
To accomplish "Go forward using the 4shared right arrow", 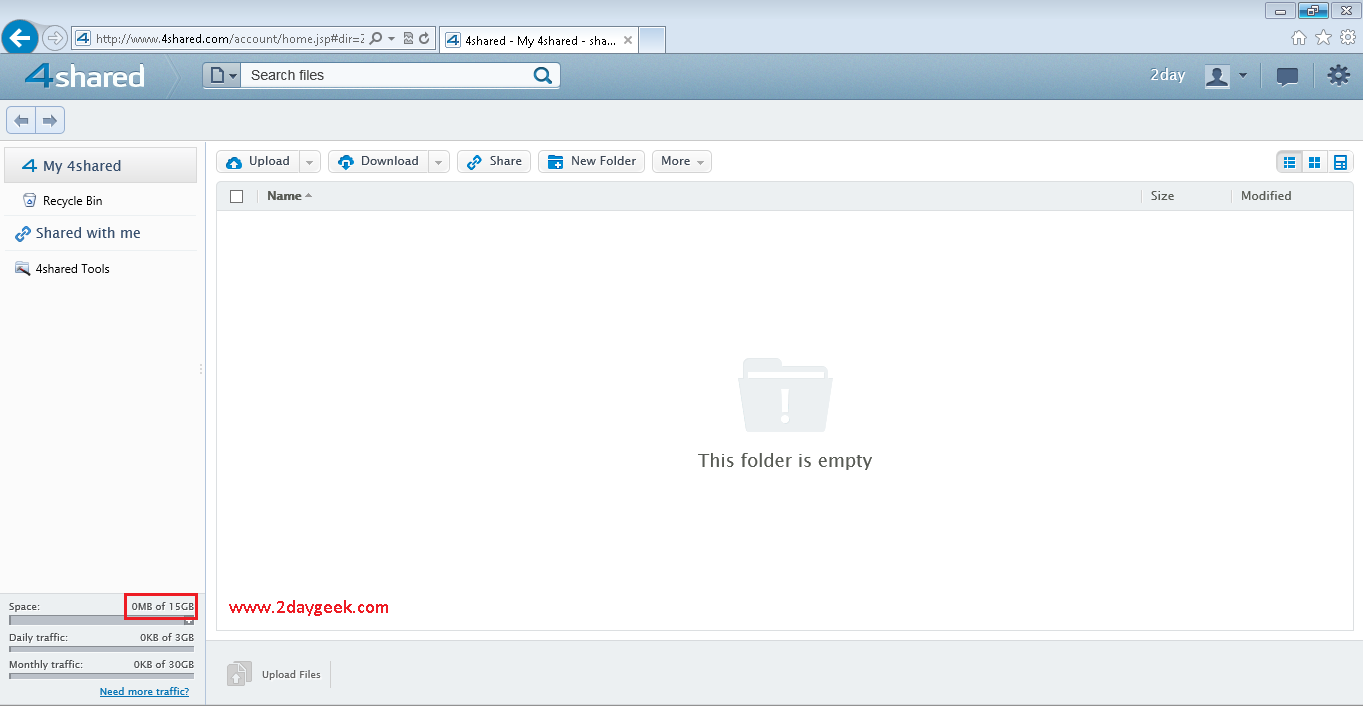I will pyautogui.click(x=50, y=120).
